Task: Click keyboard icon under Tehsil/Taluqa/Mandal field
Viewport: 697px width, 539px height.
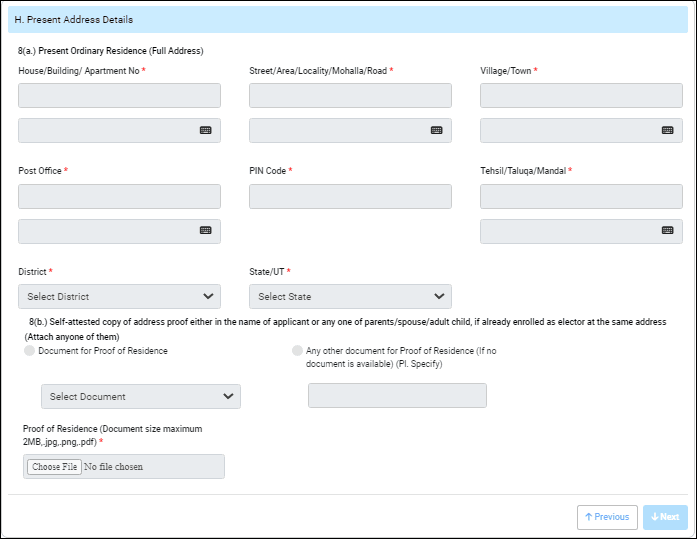Action: tap(667, 230)
